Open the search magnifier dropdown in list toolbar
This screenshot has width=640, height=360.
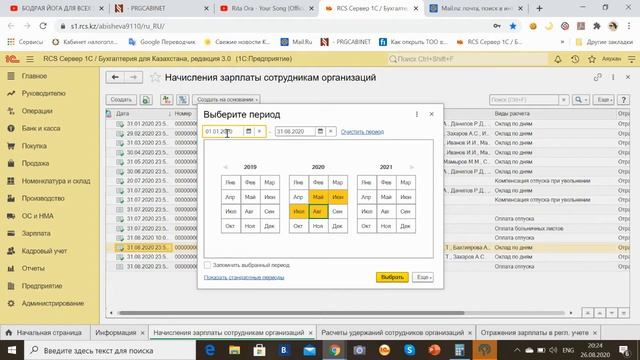580,100
